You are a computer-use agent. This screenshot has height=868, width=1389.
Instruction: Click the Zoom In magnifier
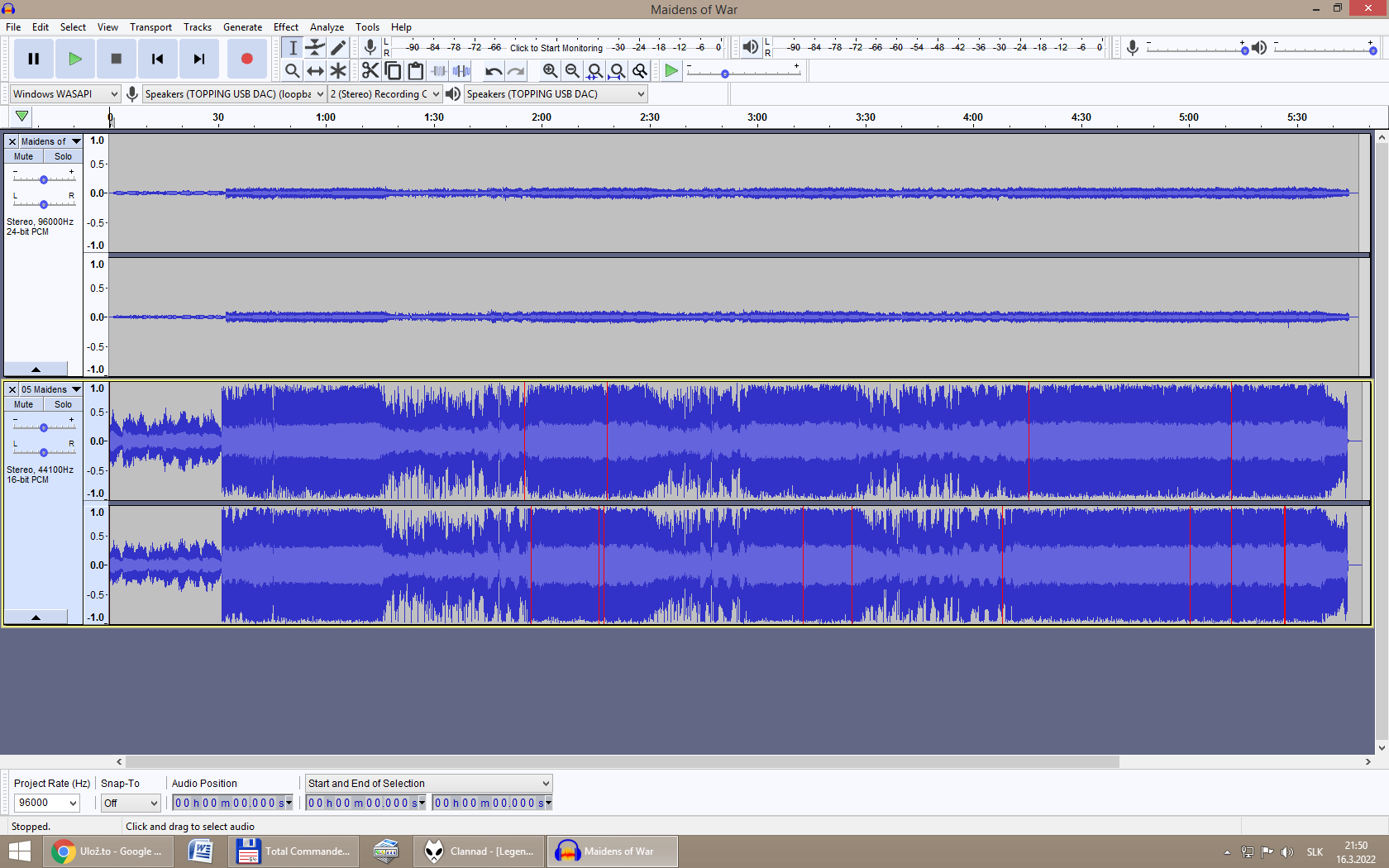[550, 71]
